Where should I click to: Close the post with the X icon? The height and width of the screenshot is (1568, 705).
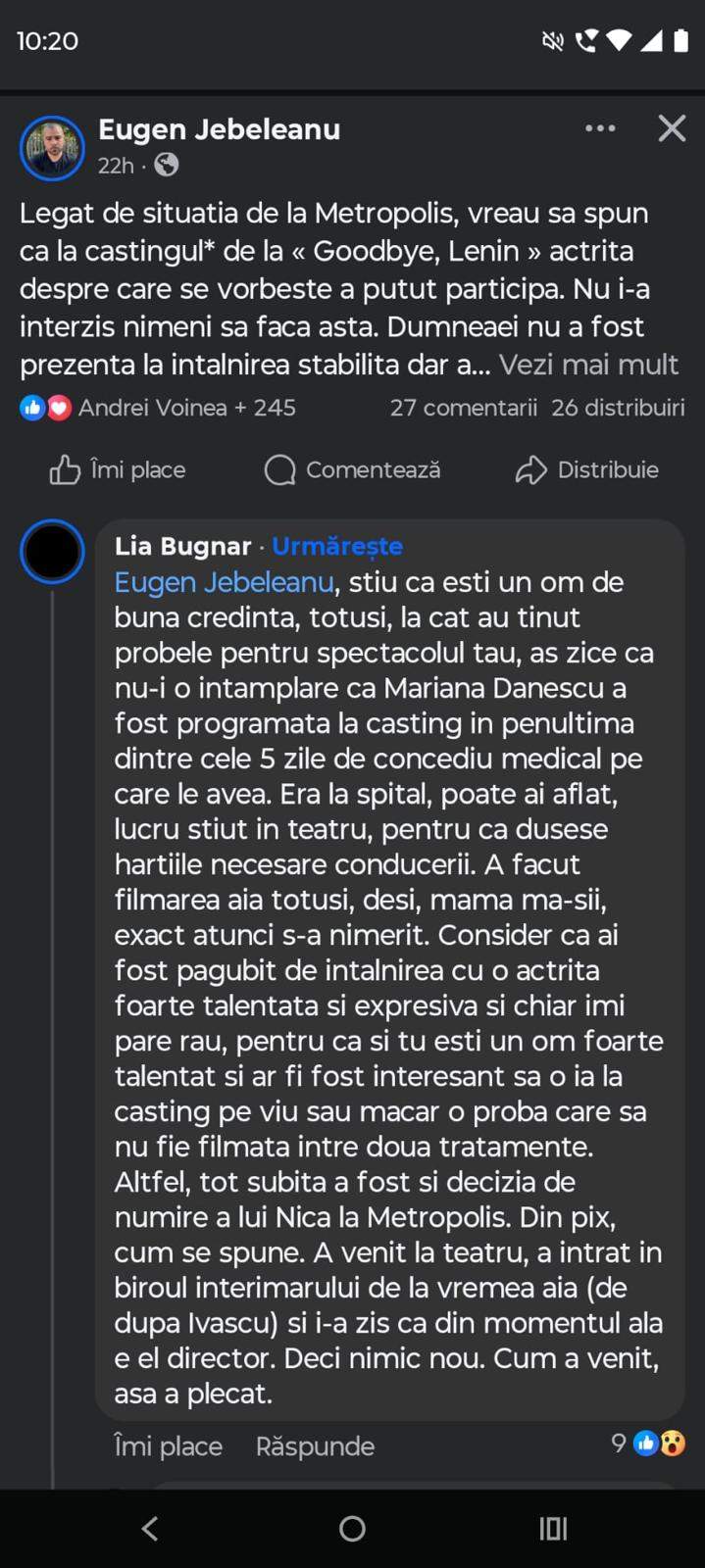672,128
